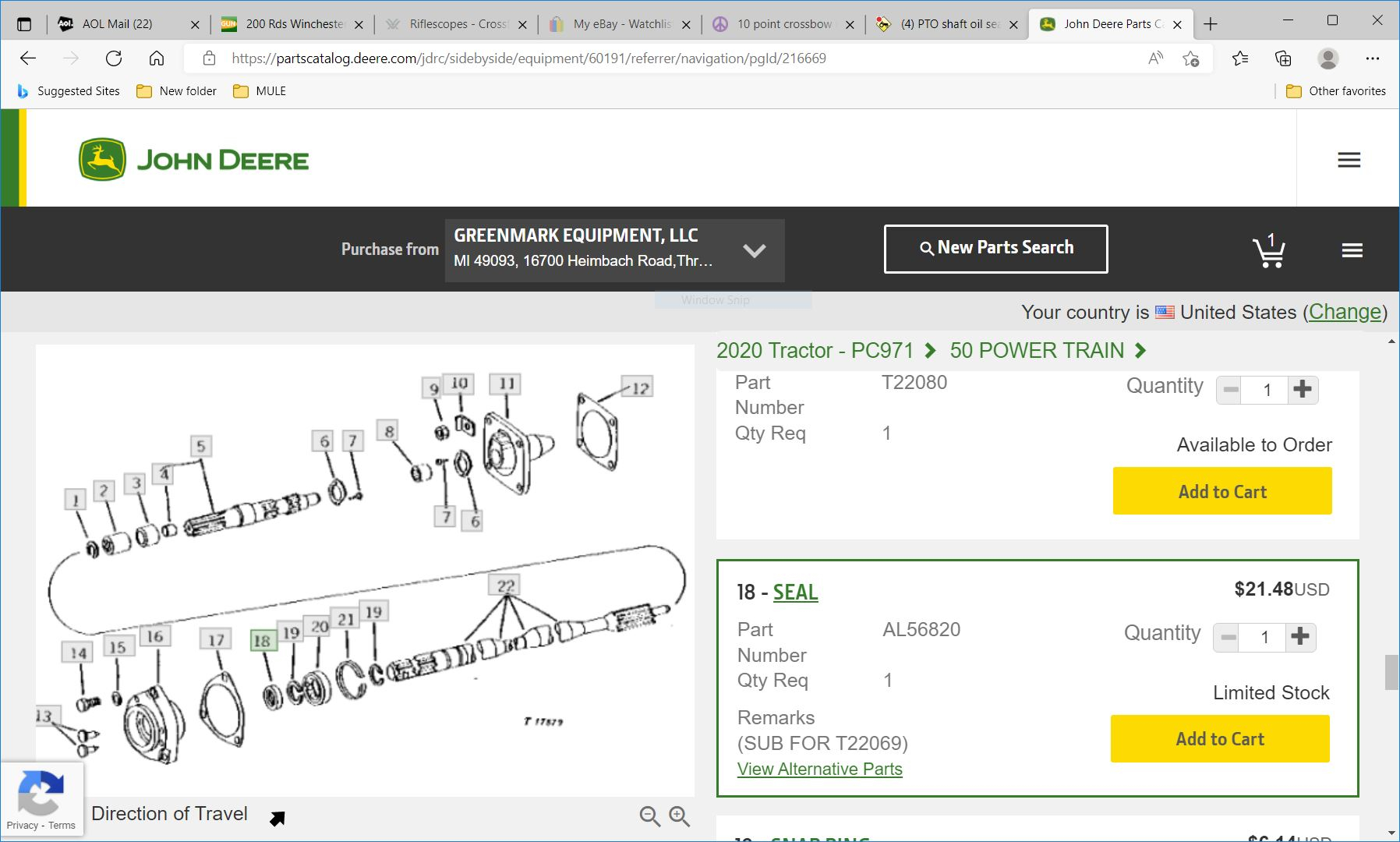This screenshot has width=1400, height=842.
Task: Select part callout 22 in the diagram
Action: point(506,586)
